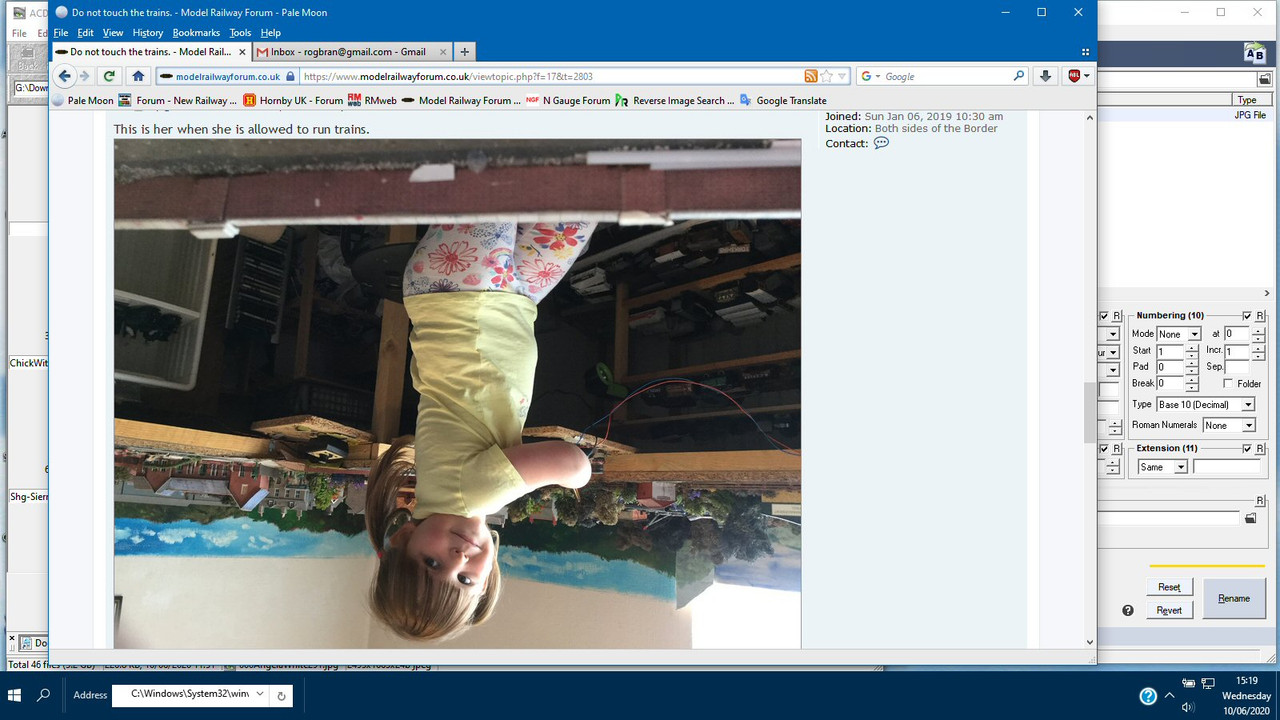This screenshot has width=1280, height=720.
Task: Click the browser forward arrow
Action: point(85,76)
